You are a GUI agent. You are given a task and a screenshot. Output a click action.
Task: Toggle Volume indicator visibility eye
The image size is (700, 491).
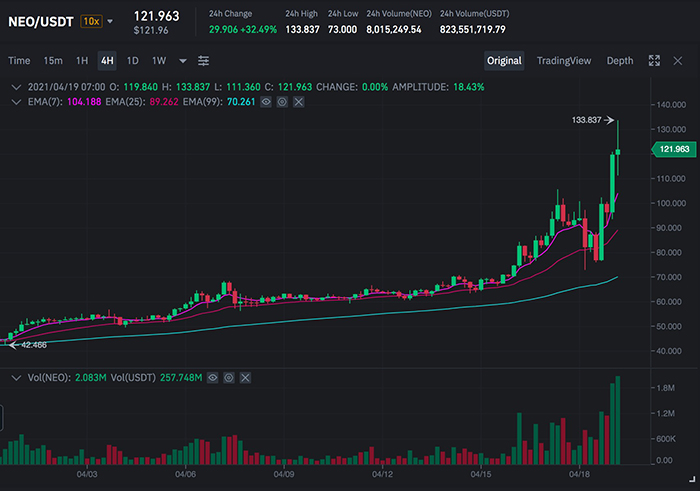(x=213, y=377)
